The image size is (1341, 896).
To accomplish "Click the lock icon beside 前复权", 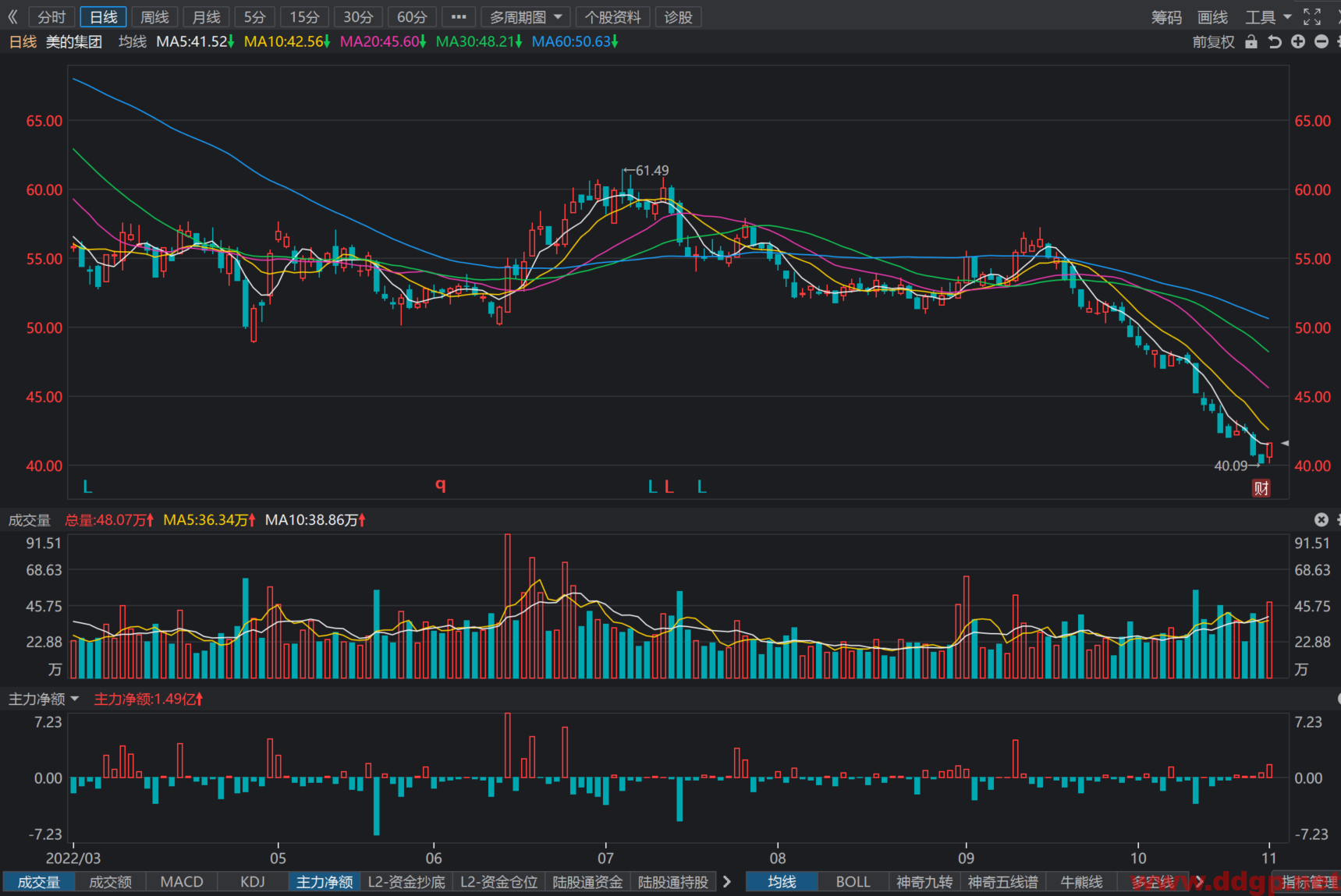I will (x=1251, y=41).
